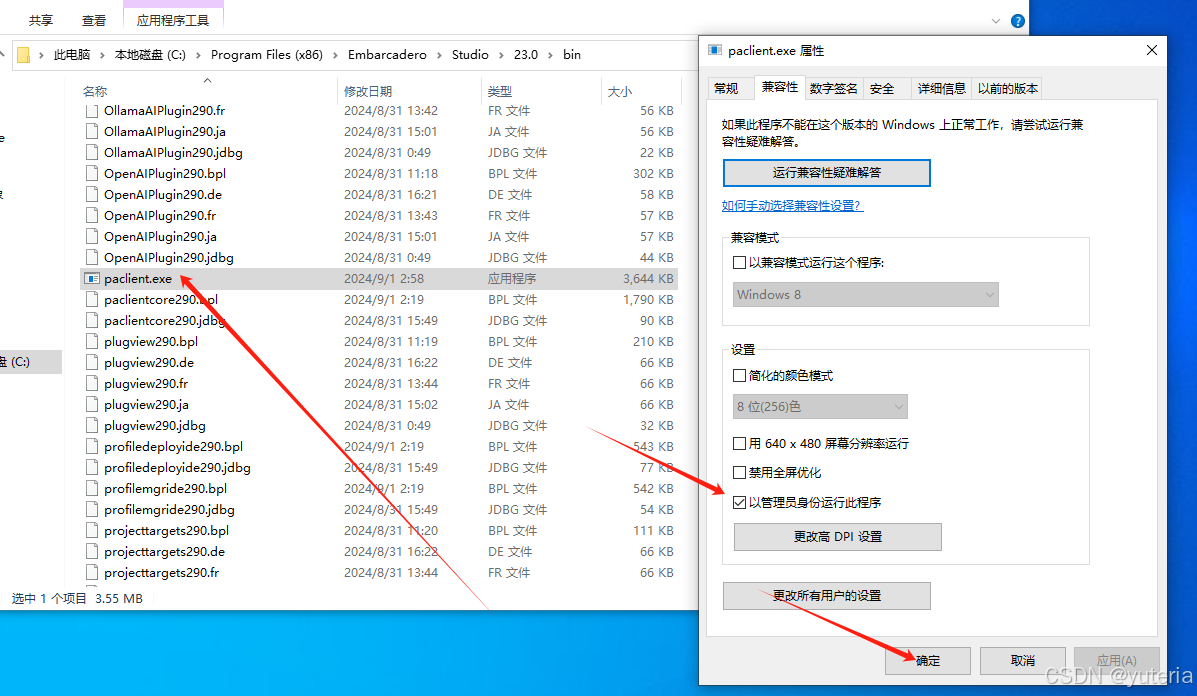Close the paclient.exe properties dialog

(x=1151, y=50)
